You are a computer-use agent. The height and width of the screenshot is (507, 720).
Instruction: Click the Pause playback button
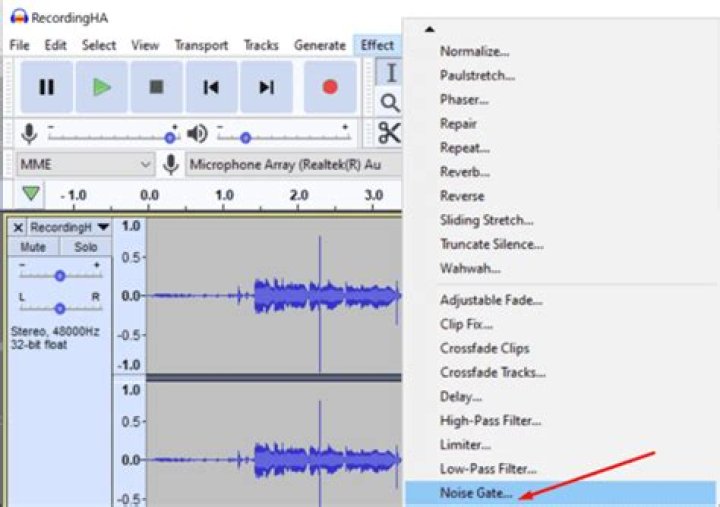[46, 87]
